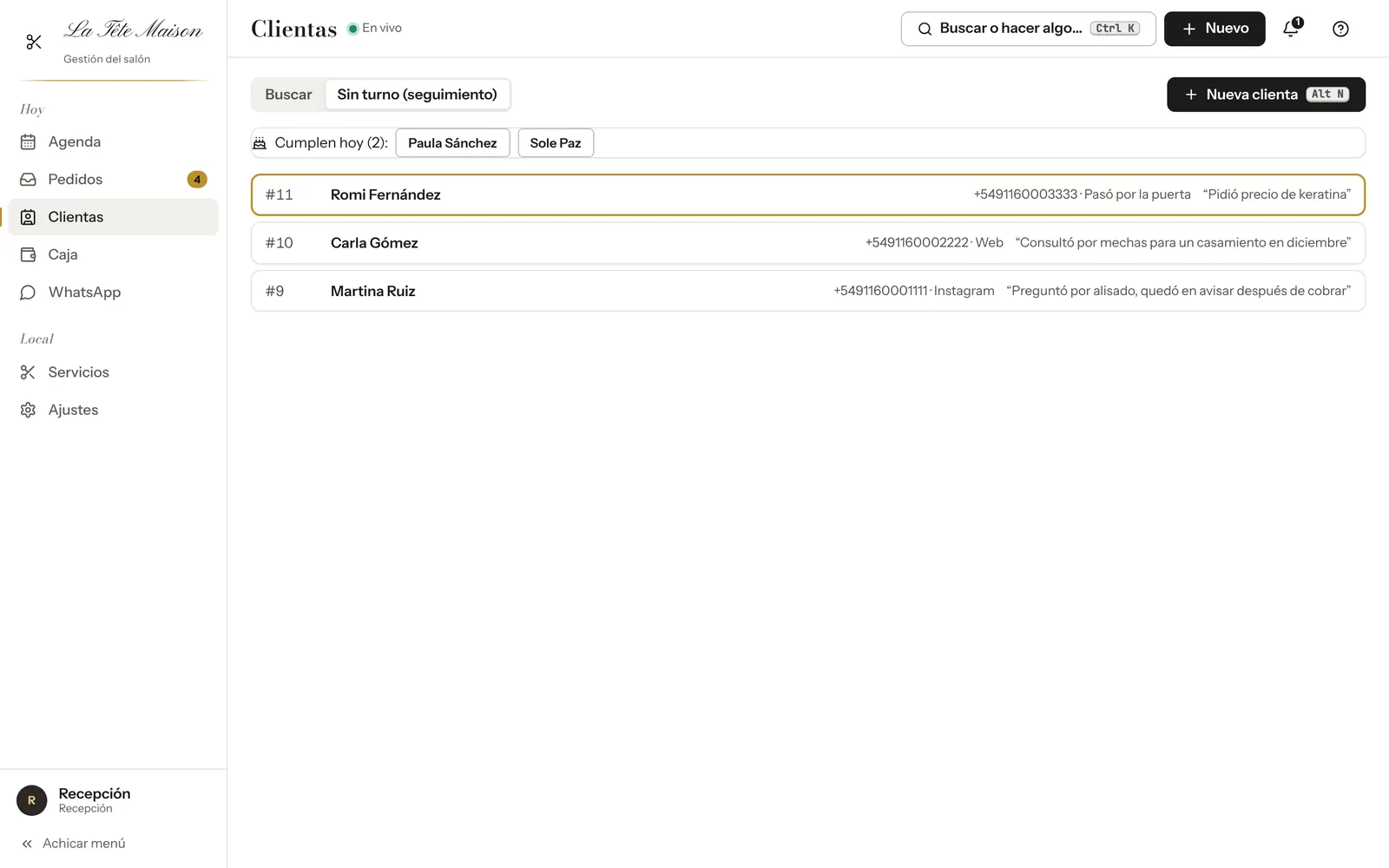Click the birthday cake icon
The width and height of the screenshot is (1389, 868).
[x=260, y=143]
